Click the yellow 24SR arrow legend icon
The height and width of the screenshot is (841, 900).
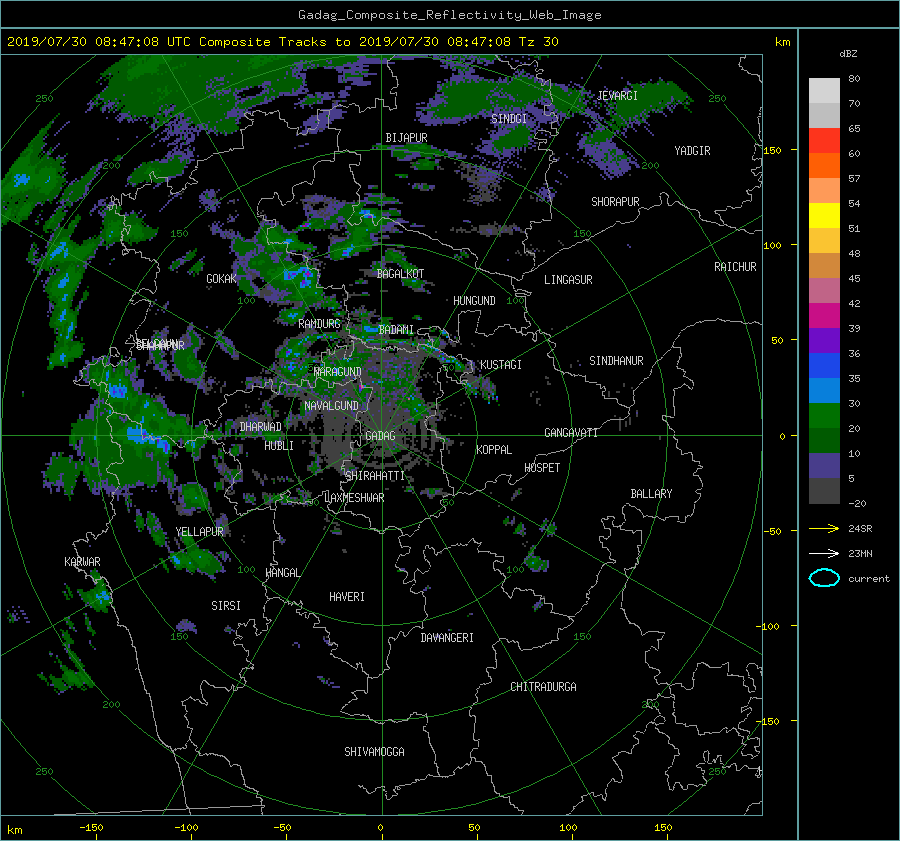[x=824, y=528]
